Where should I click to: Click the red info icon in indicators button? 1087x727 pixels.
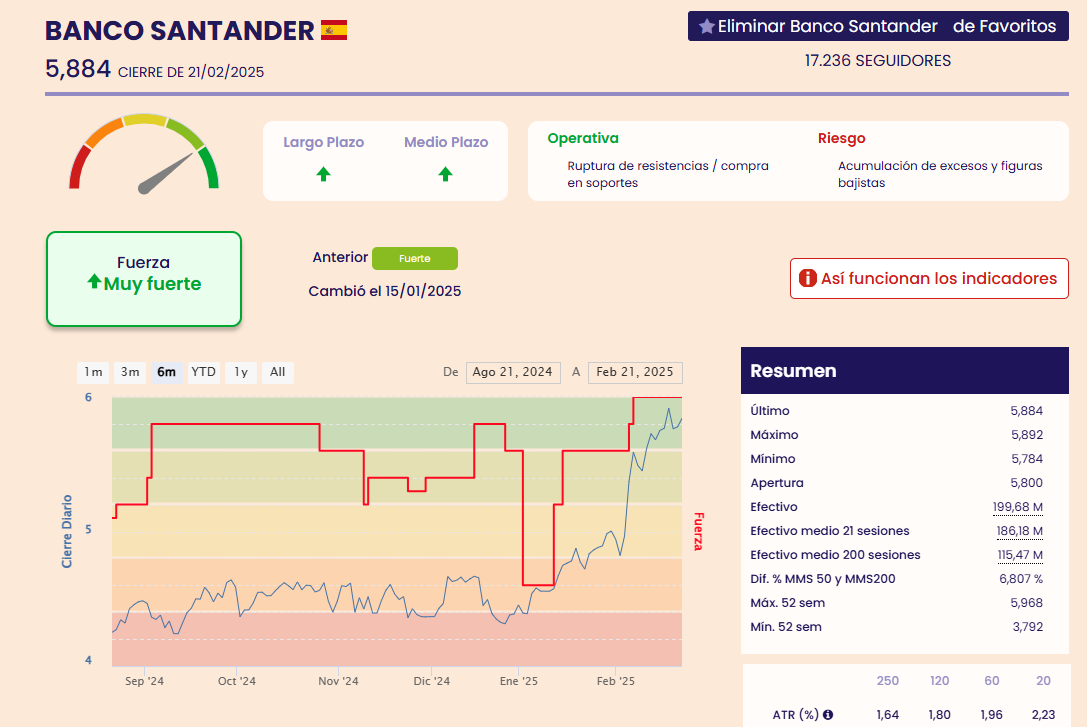[x=808, y=279]
